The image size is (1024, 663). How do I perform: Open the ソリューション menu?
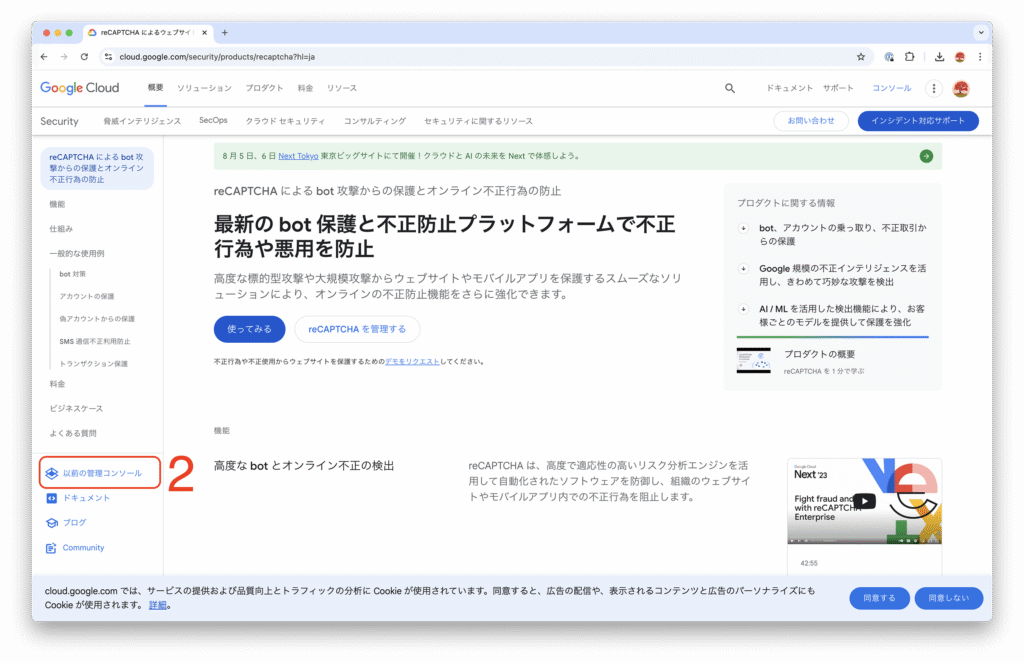[204, 88]
